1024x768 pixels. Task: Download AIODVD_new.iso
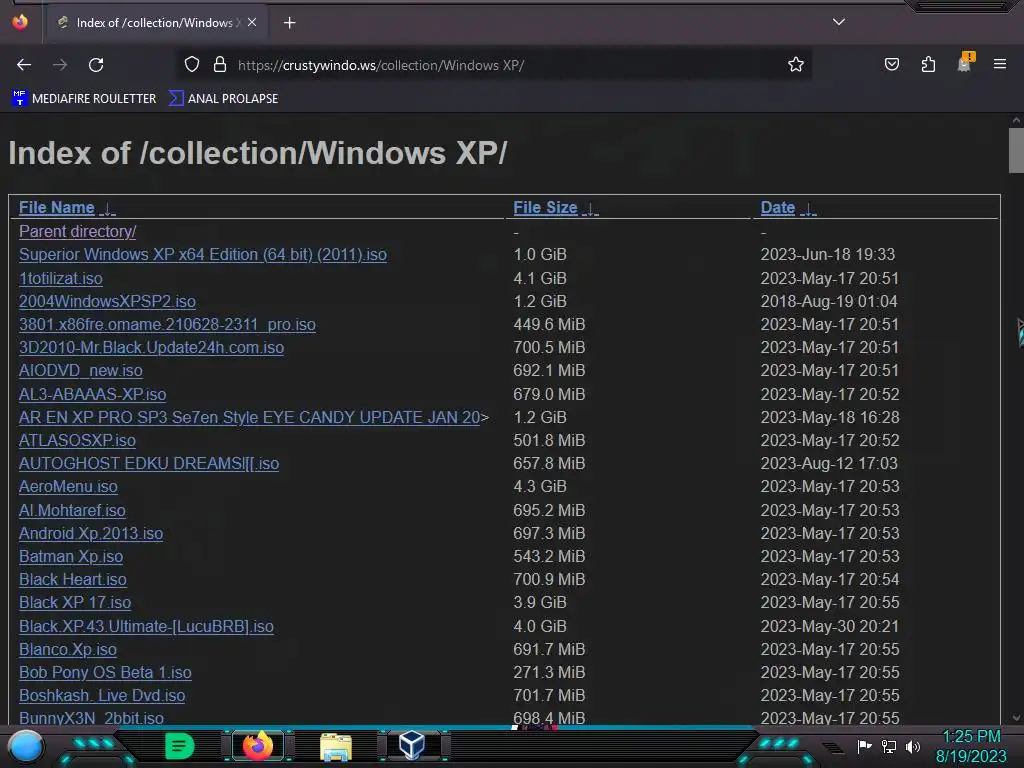(80, 370)
